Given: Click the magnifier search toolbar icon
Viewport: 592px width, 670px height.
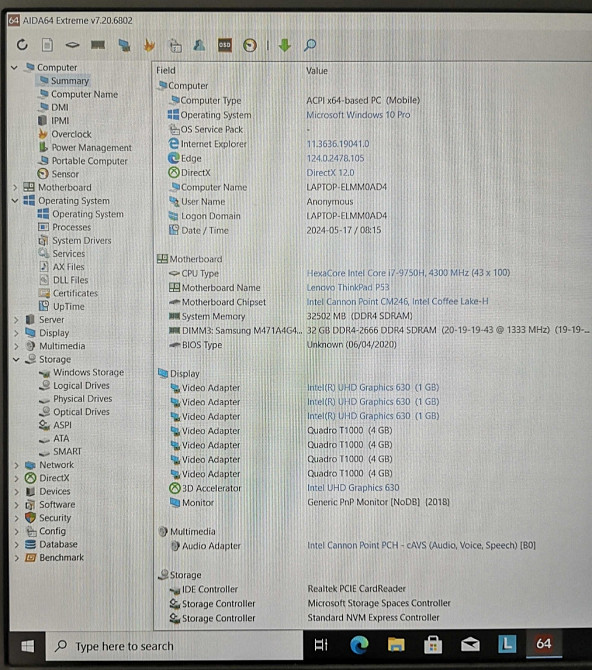Looking at the screenshot, I should [x=310, y=44].
